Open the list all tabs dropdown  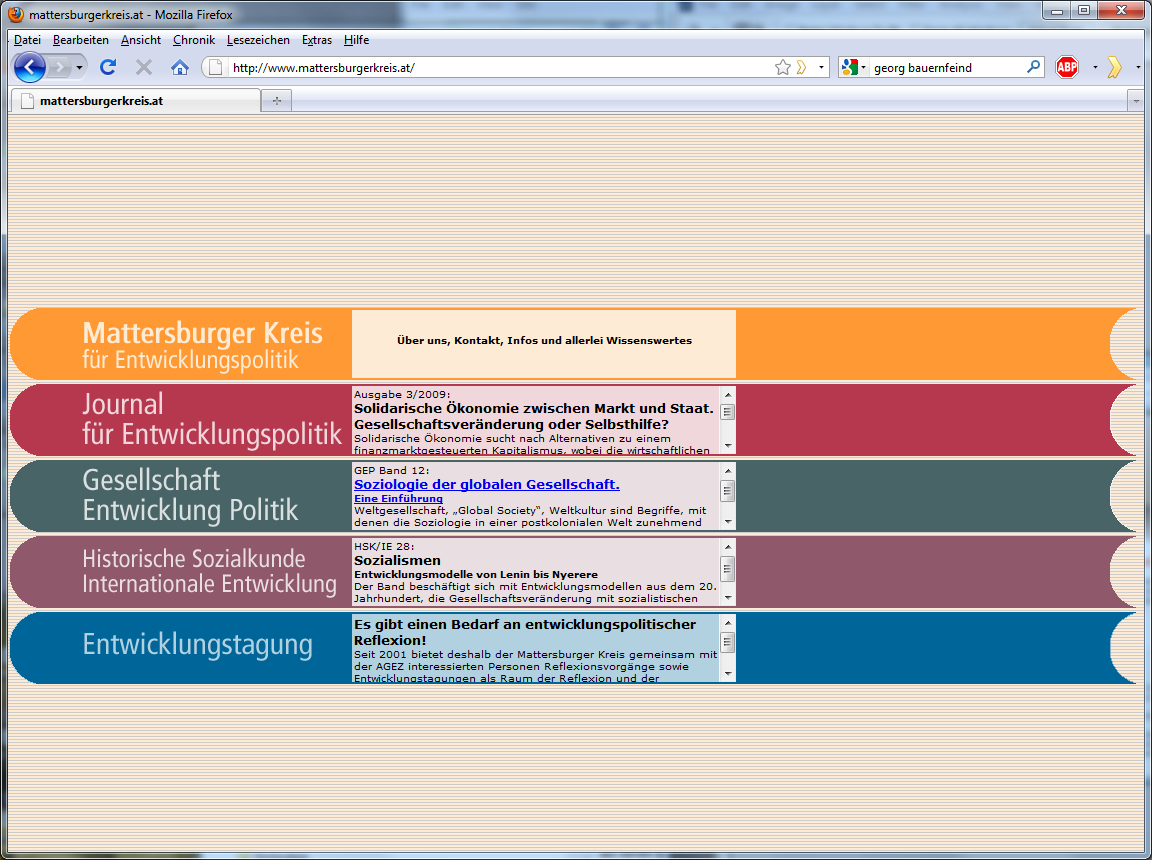tap(1136, 101)
